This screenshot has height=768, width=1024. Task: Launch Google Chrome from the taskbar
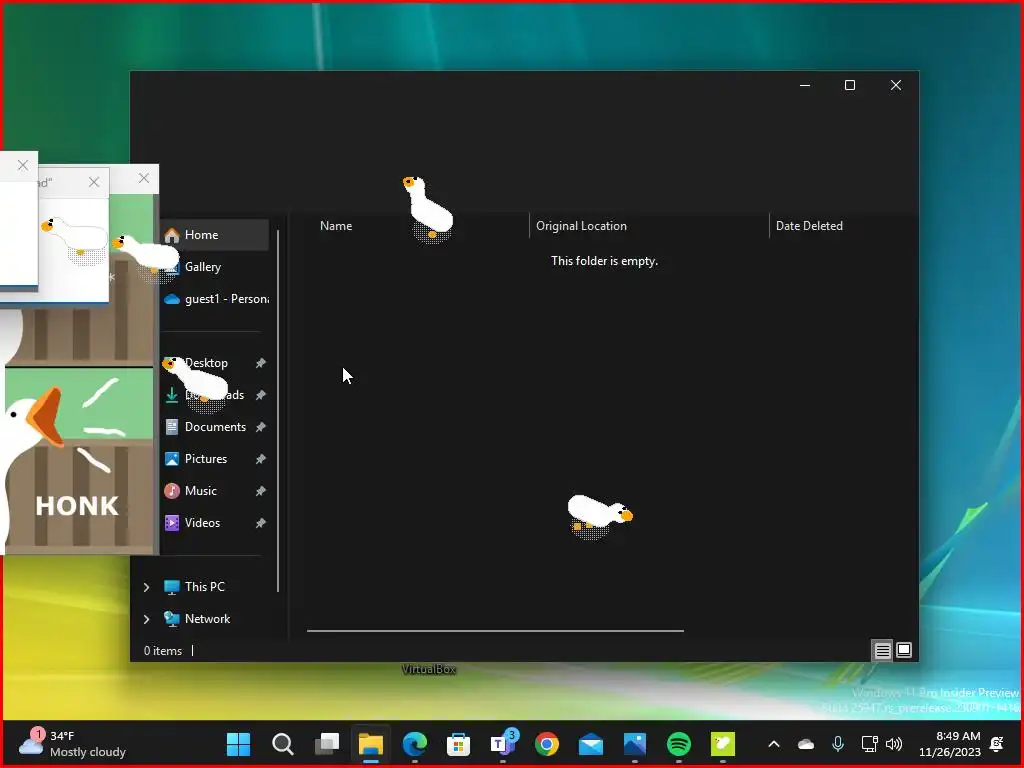tap(547, 744)
